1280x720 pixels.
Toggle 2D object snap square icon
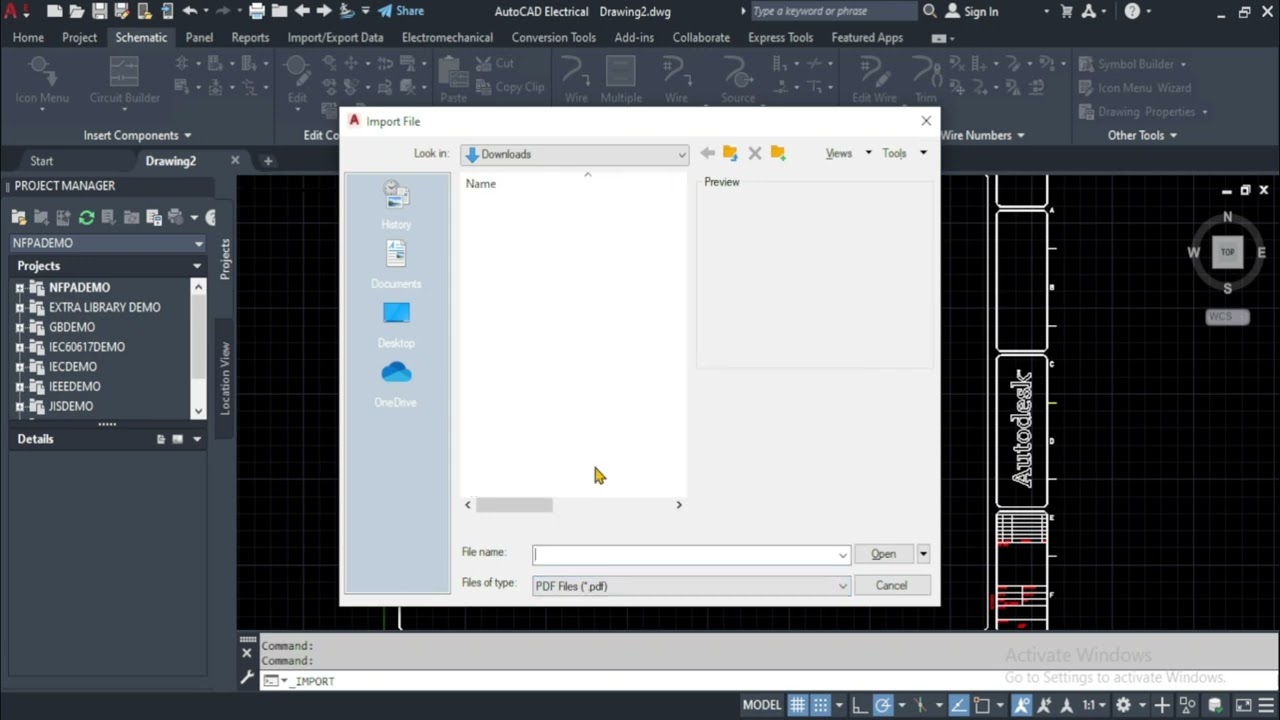[982, 705]
